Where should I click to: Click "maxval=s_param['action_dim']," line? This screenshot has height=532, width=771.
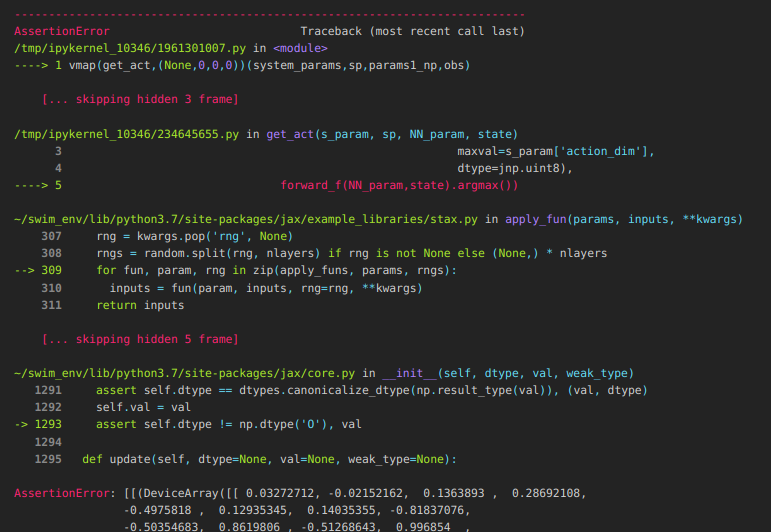point(556,151)
